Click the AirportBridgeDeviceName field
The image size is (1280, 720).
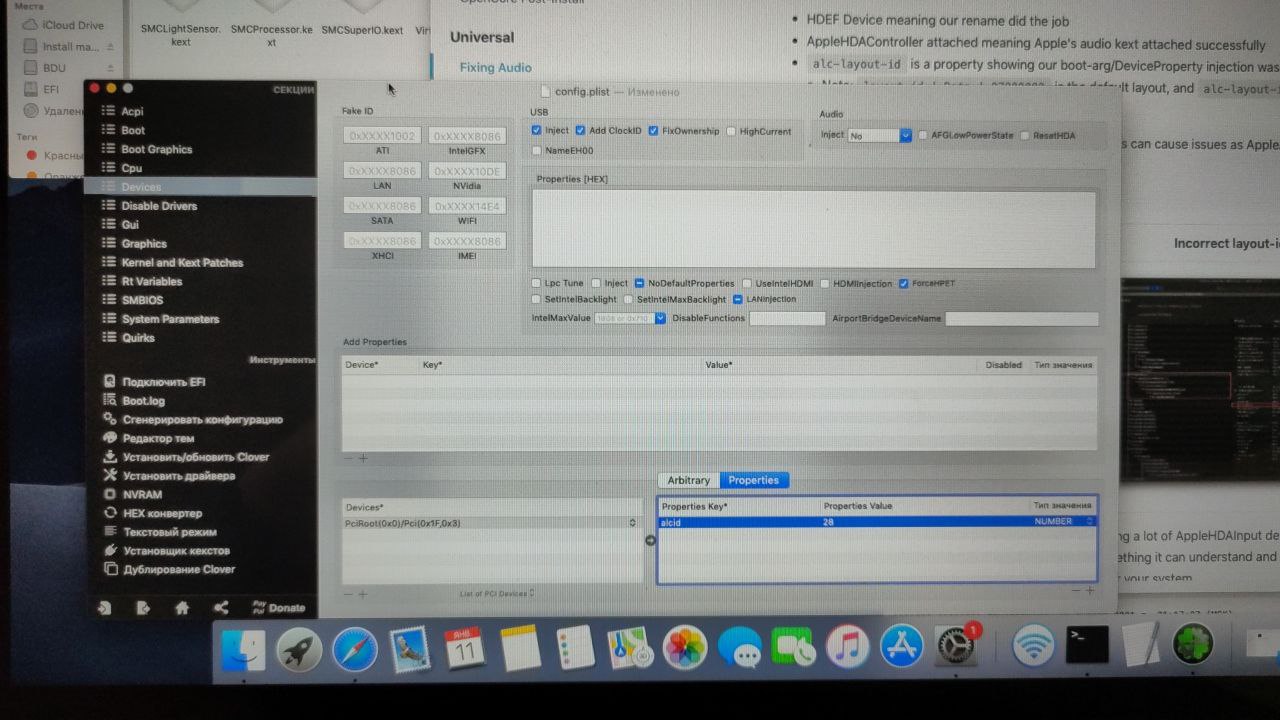coord(1022,319)
